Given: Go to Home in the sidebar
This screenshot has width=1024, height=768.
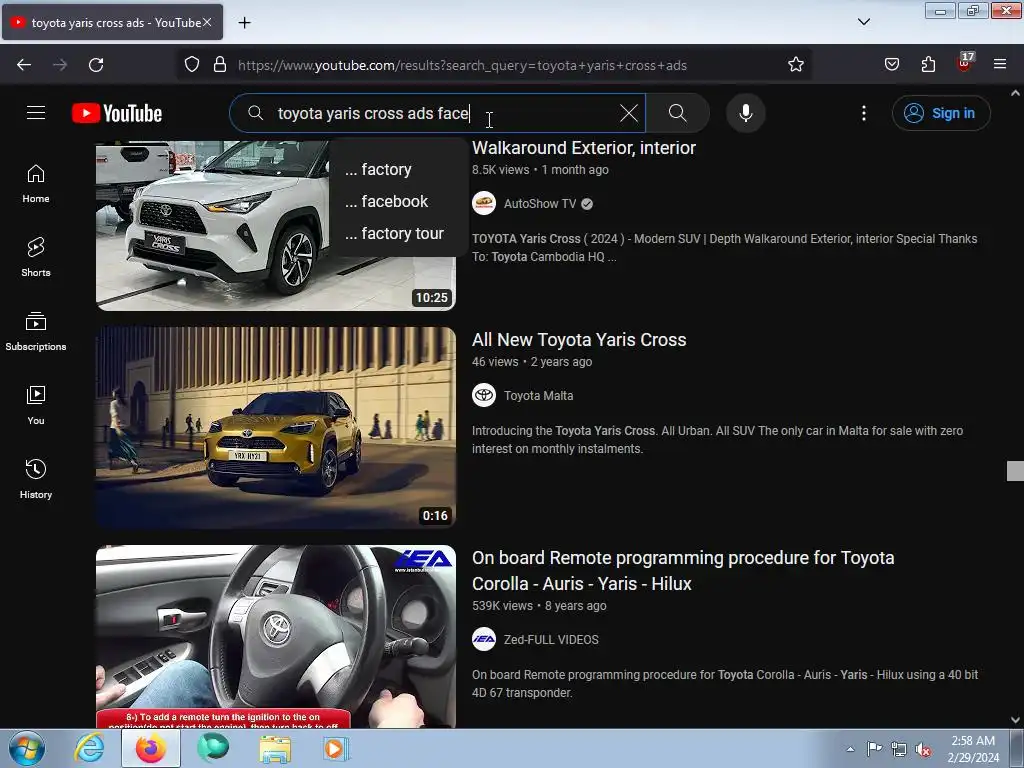Looking at the screenshot, I should 36,184.
